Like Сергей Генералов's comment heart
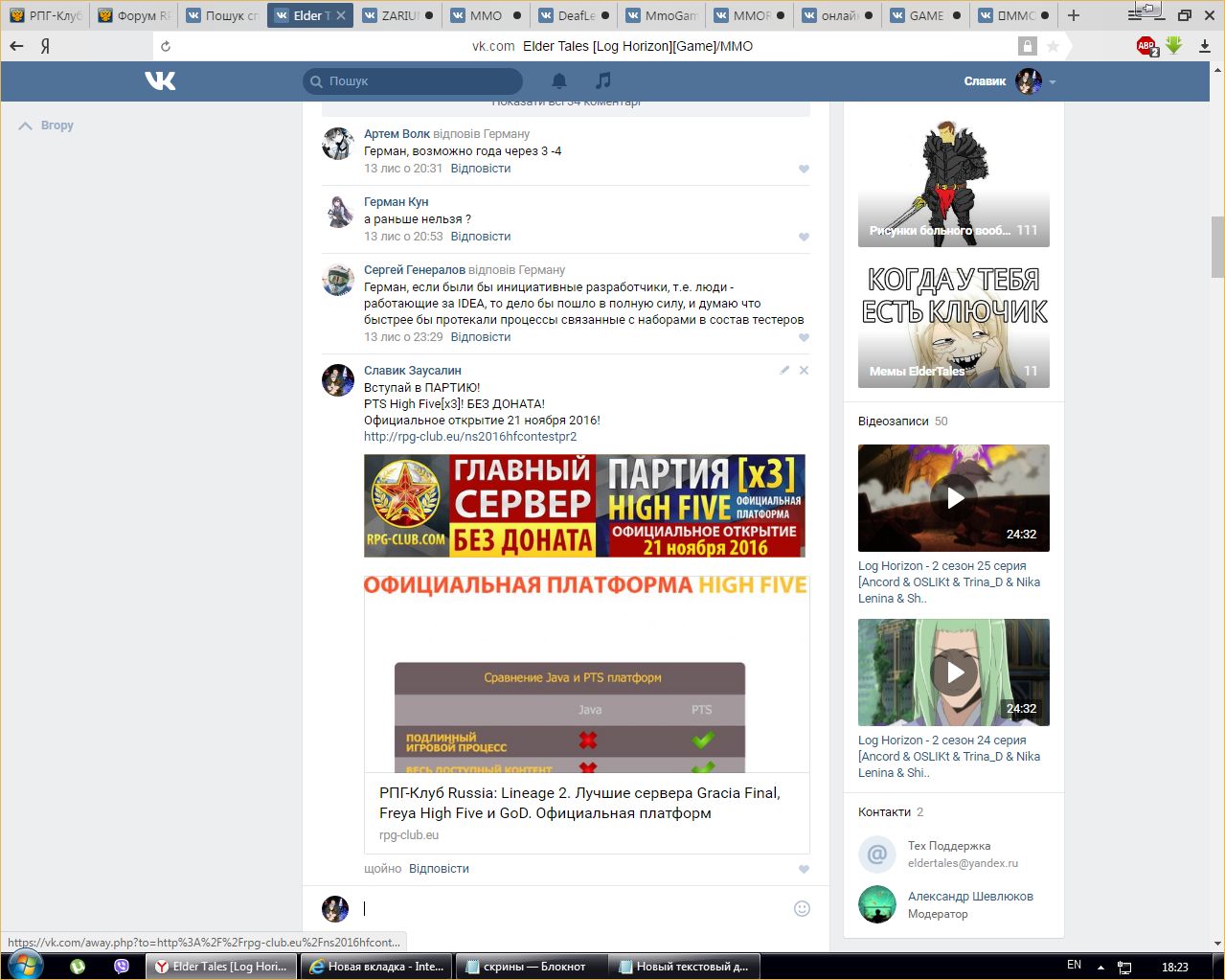This screenshot has width=1225, height=980. pyautogui.click(x=804, y=337)
